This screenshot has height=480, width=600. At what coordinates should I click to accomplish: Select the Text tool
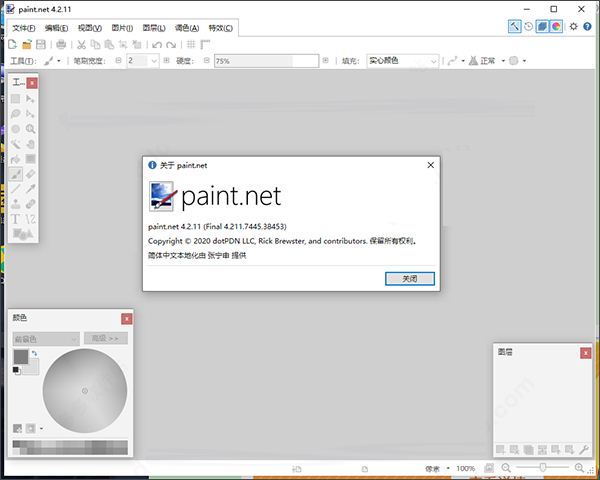coord(15,219)
